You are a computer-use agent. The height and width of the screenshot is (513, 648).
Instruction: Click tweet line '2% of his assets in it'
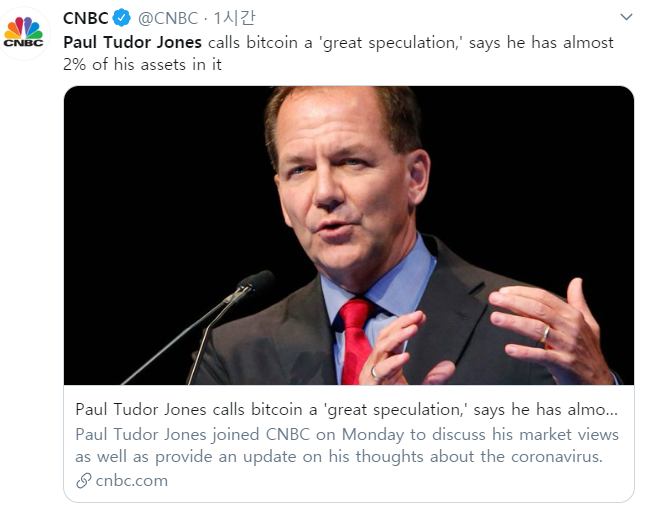[x=142, y=65]
